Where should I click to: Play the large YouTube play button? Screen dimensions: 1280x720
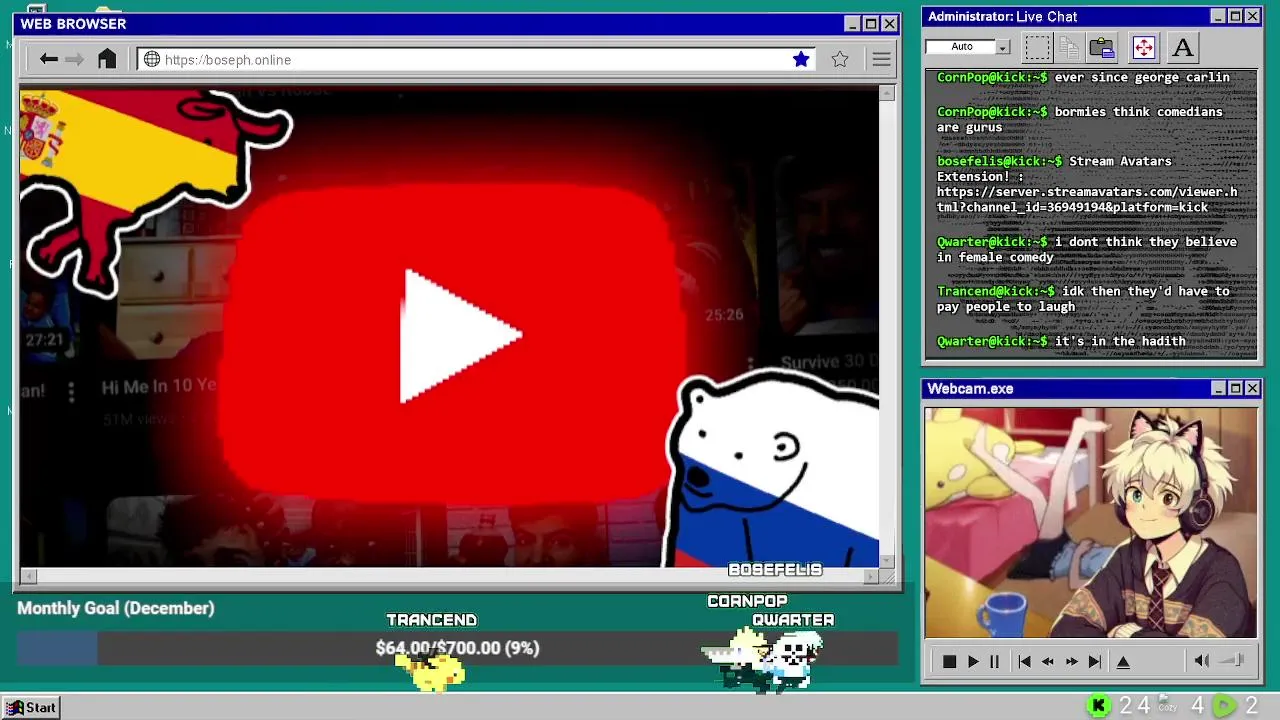(461, 336)
